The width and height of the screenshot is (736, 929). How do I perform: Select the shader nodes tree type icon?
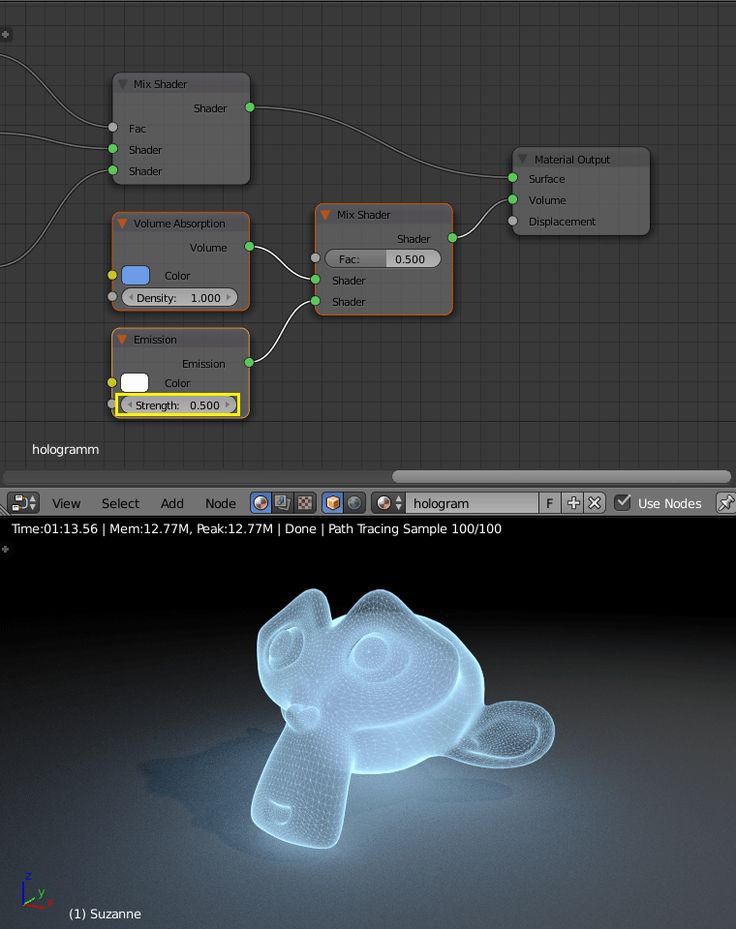(261, 503)
